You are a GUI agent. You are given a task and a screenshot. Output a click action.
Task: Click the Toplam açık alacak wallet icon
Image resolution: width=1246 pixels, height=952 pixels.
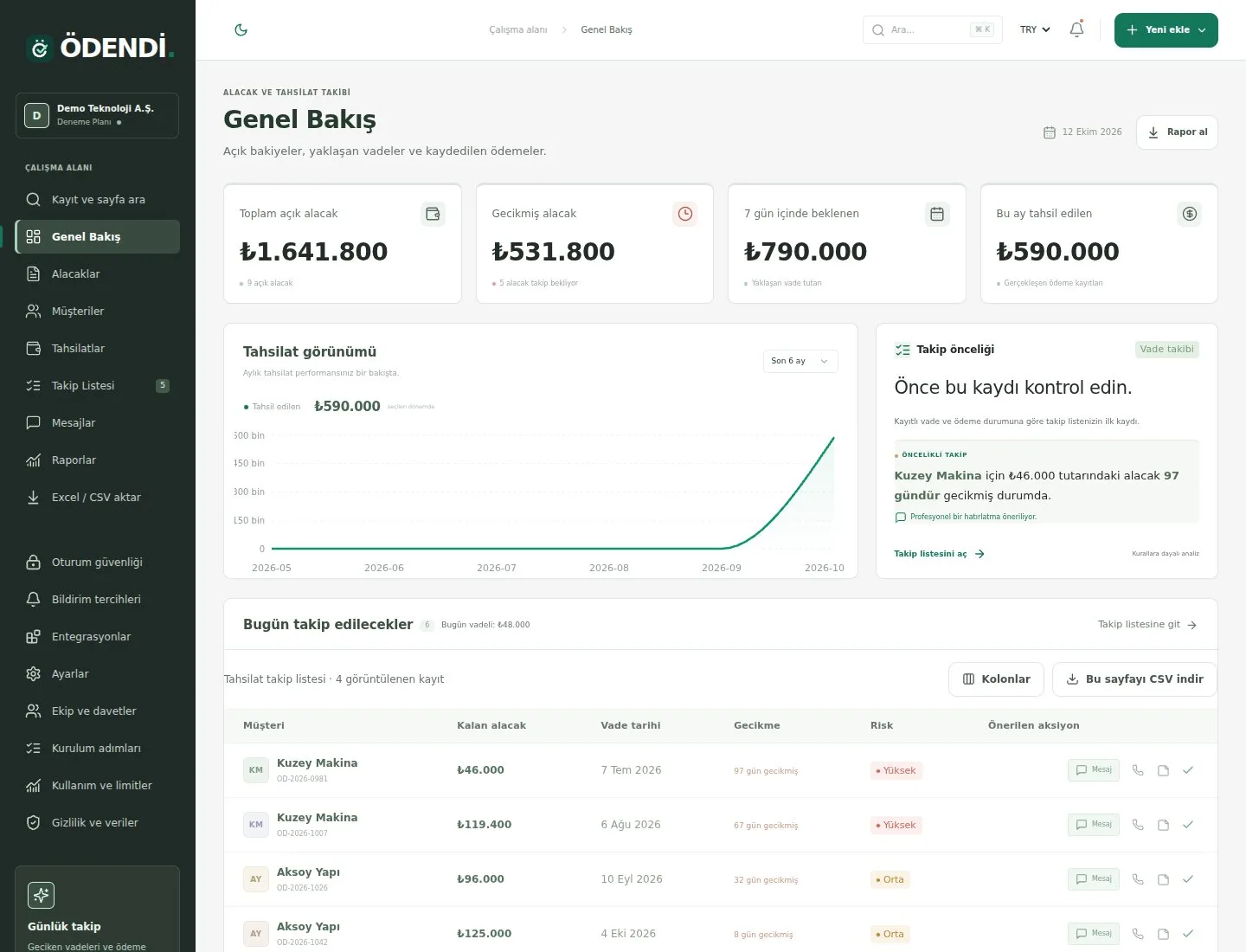coord(433,214)
